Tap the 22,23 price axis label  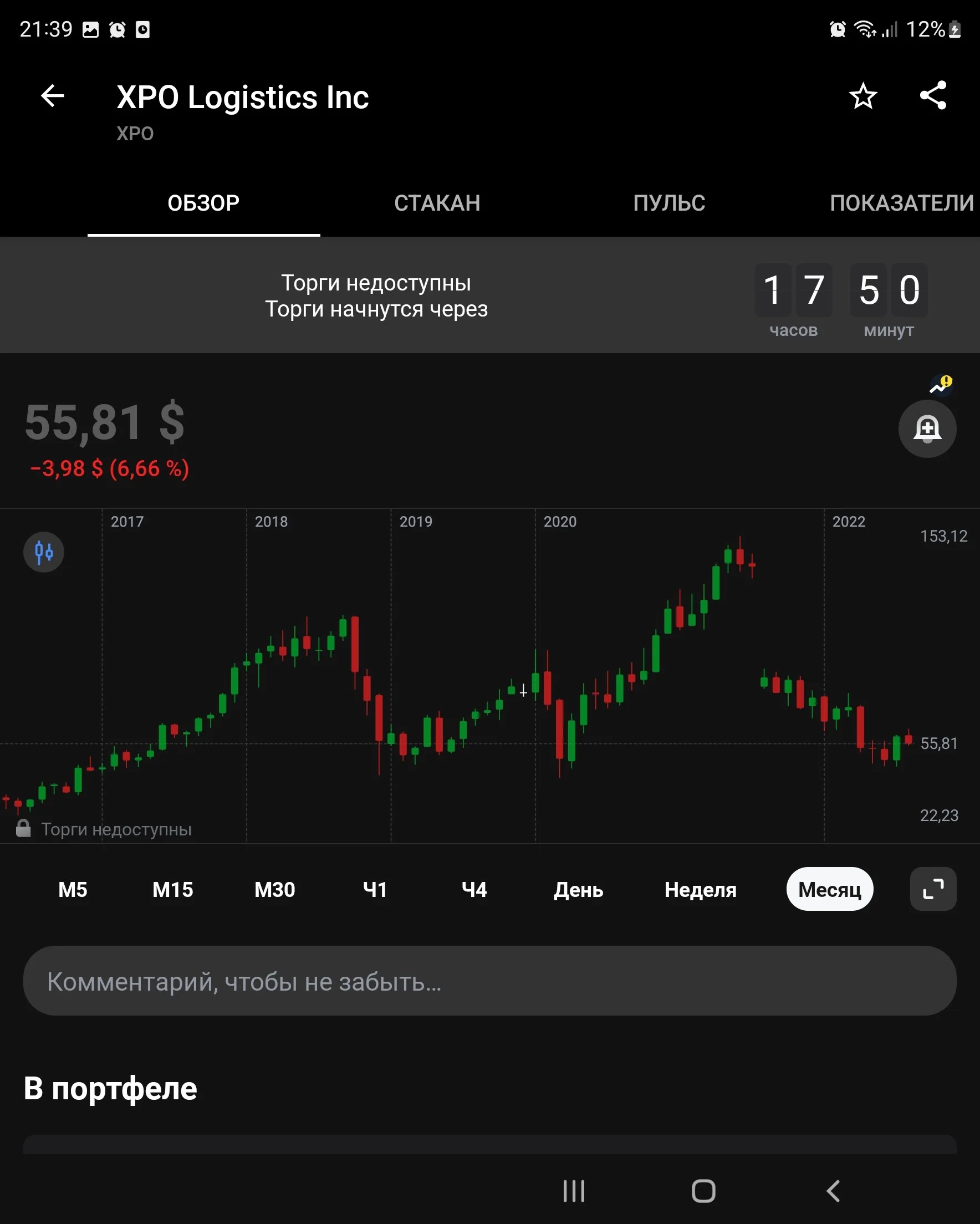click(939, 816)
